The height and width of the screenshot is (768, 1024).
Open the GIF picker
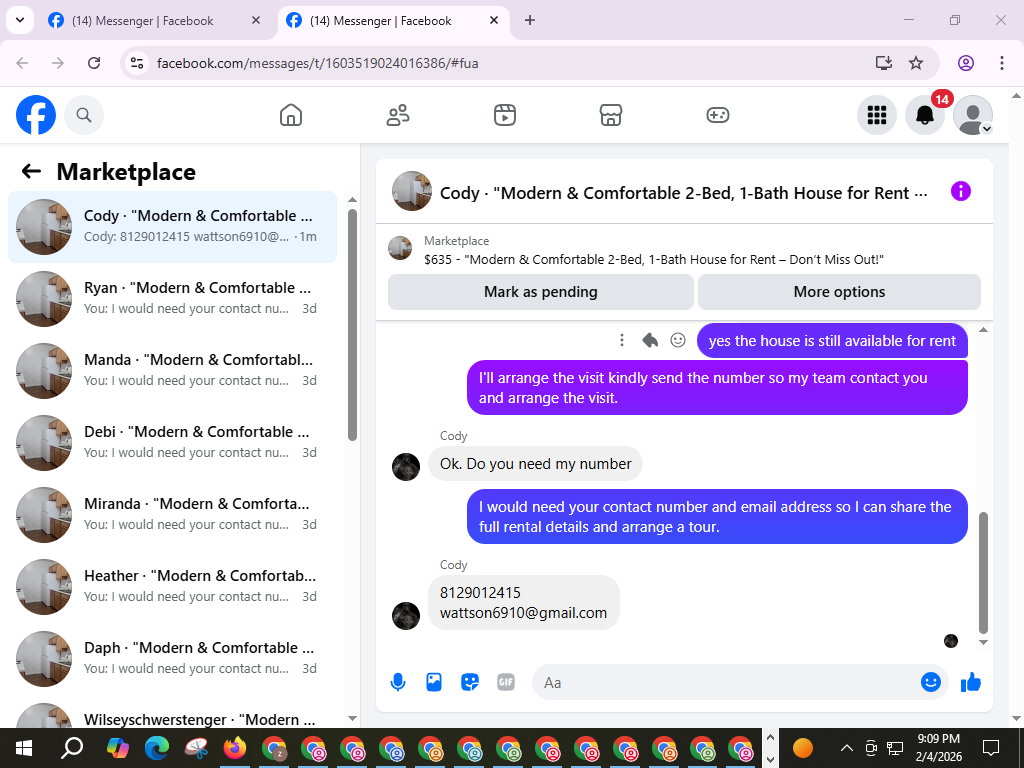click(x=505, y=682)
